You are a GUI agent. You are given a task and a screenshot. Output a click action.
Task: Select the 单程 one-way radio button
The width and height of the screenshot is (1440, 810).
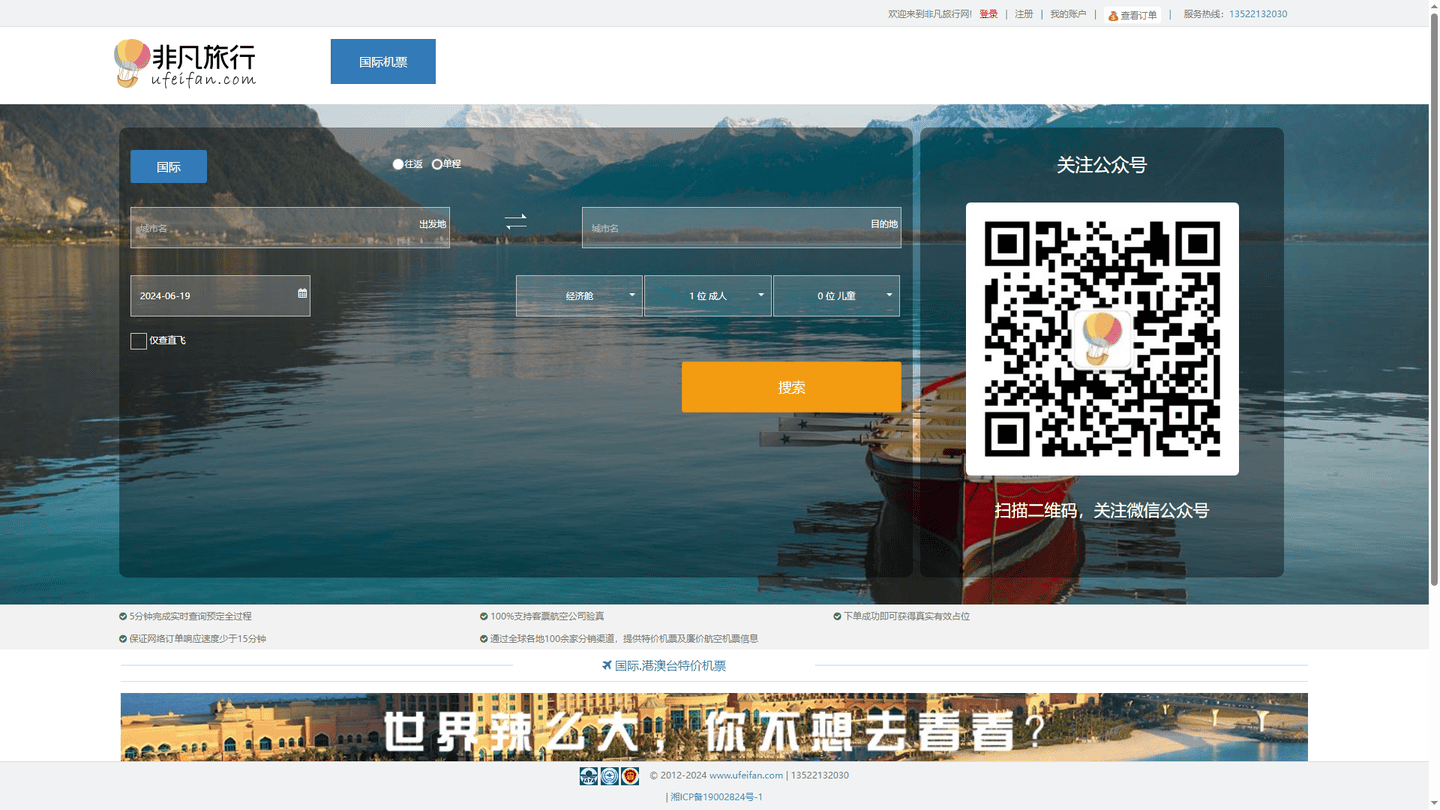(x=437, y=164)
